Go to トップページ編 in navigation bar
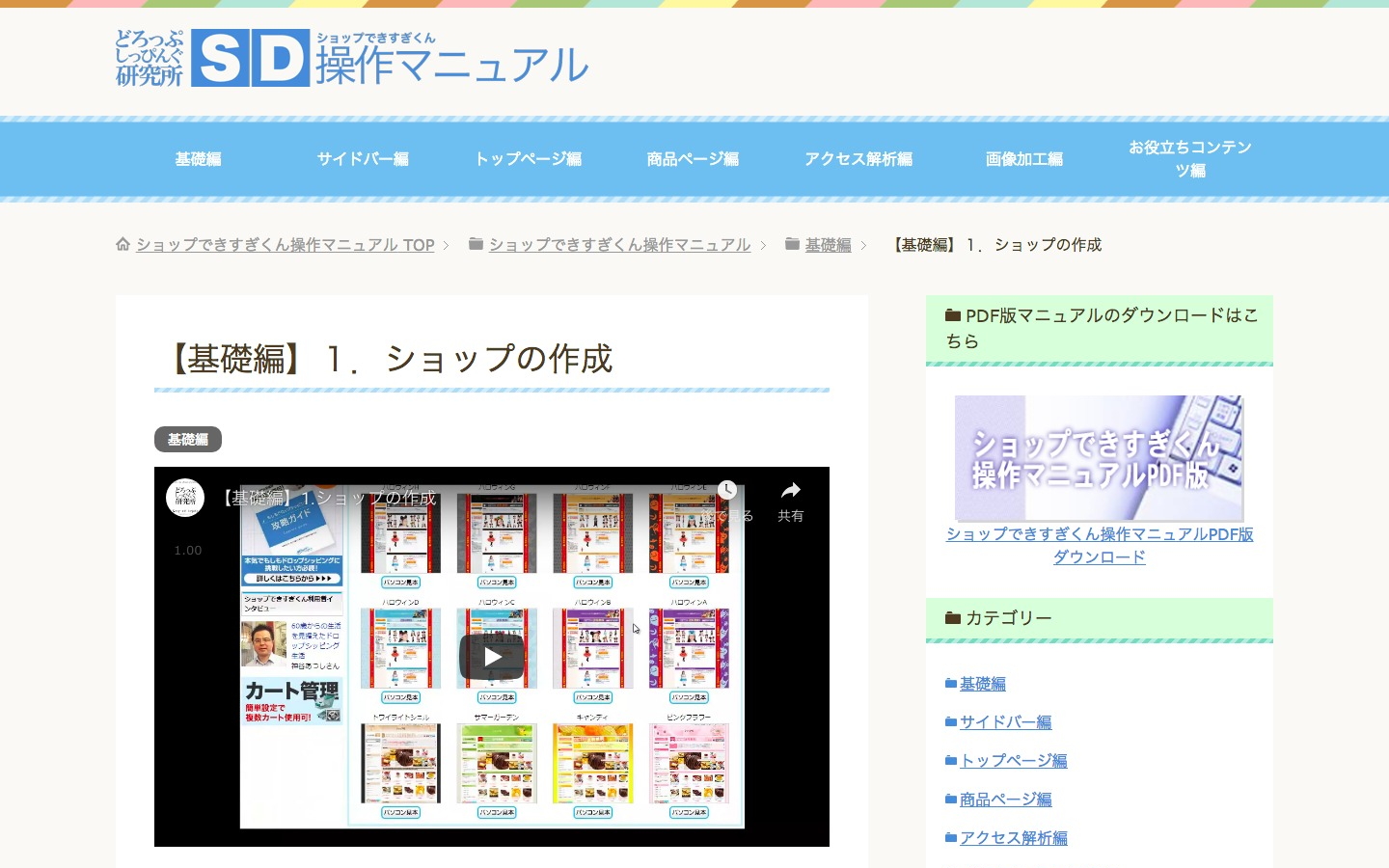Viewport: 1389px width, 868px height. tap(528, 159)
